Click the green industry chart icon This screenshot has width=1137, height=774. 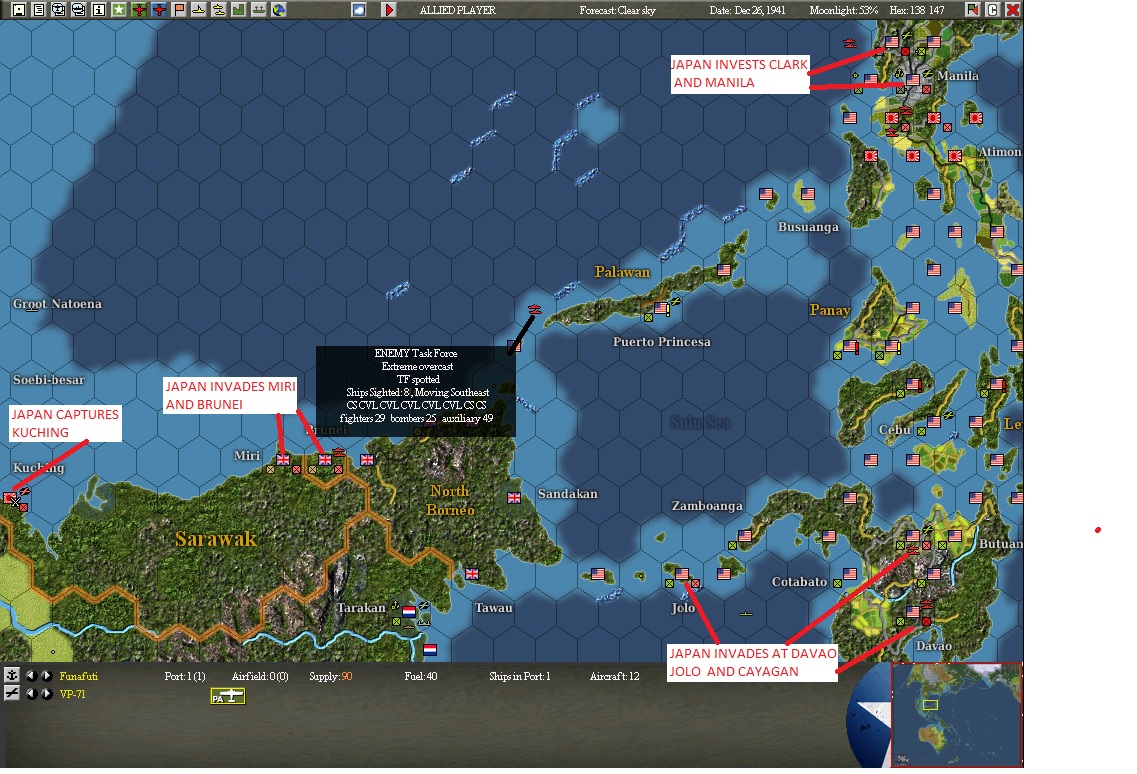(239, 9)
